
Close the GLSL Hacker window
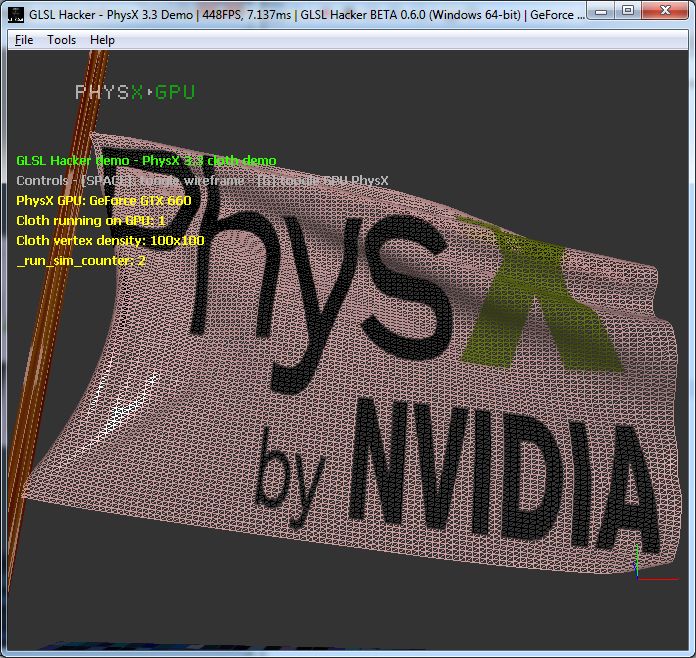click(x=664, y=11)
